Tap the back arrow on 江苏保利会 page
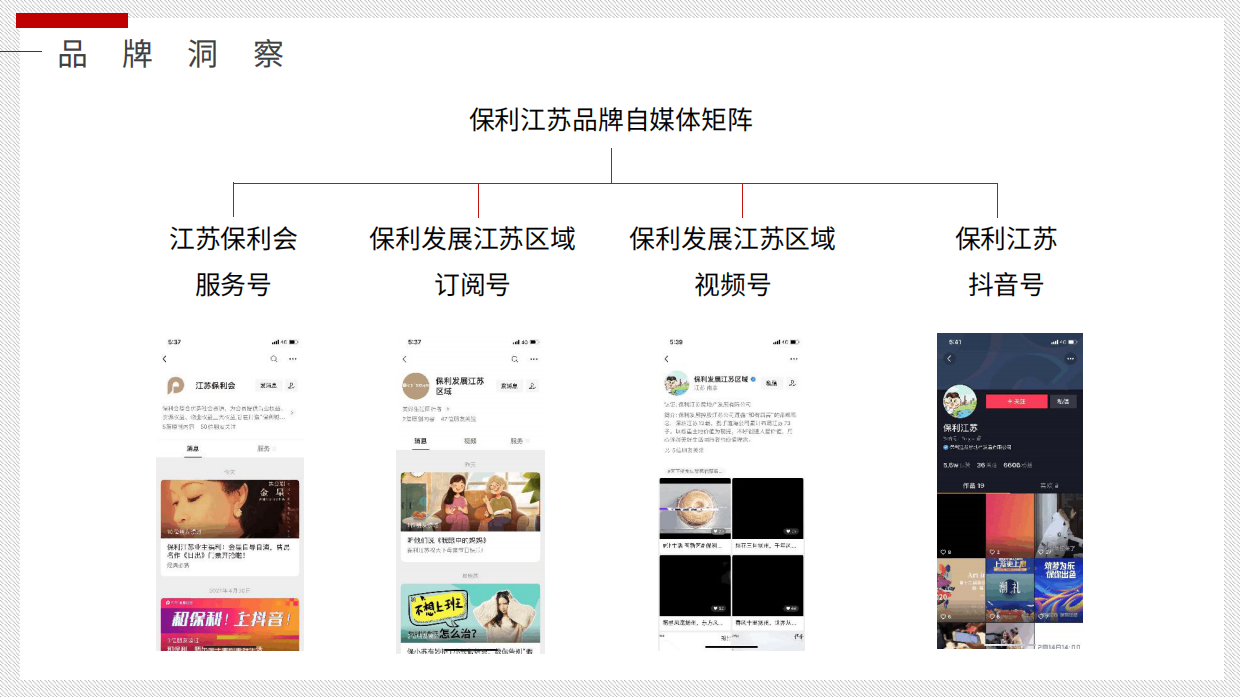Screen dimensions: 1240x697 (165, 358)
